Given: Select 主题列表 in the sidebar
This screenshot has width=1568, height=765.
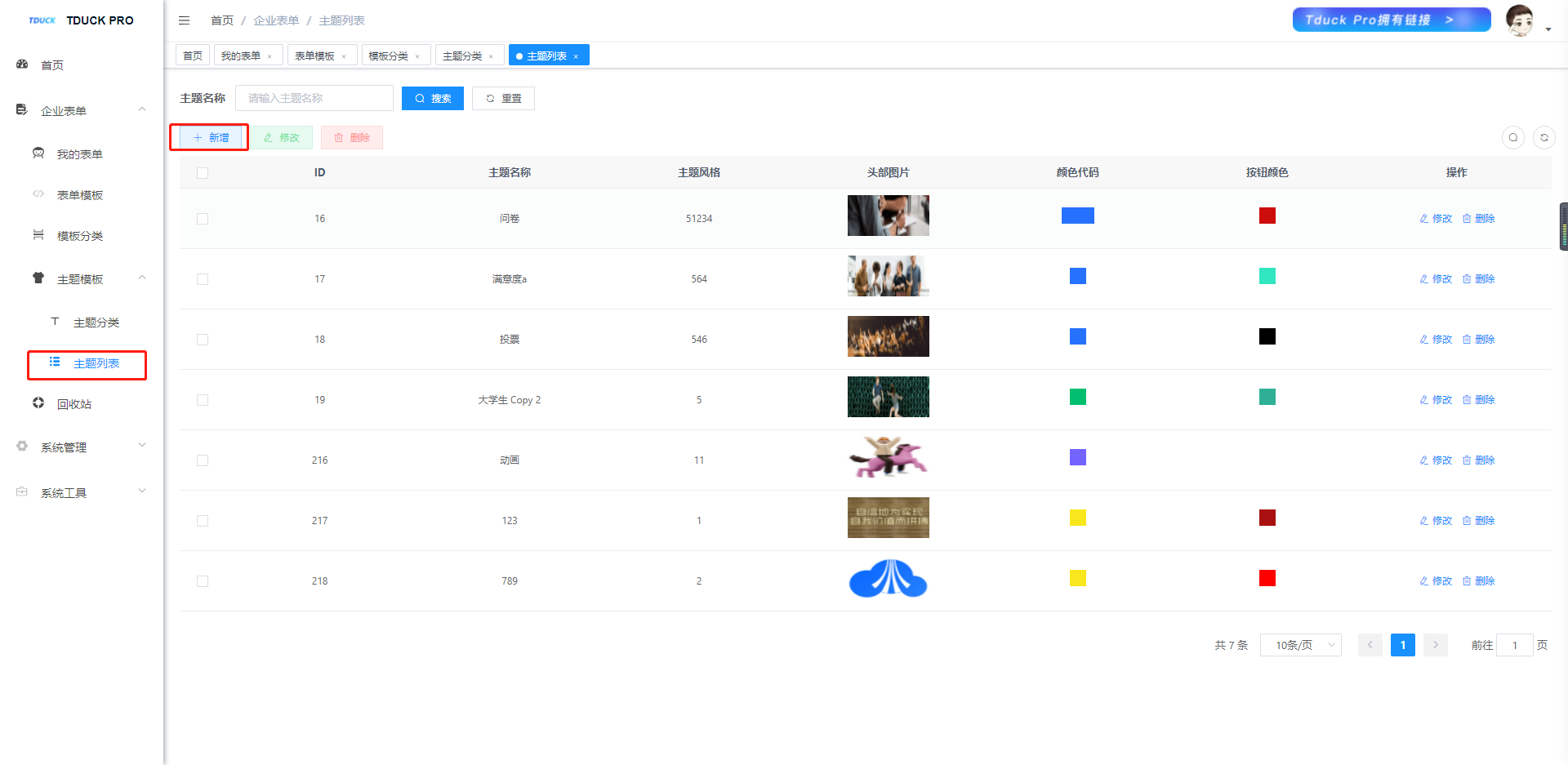Looking at the screenshot, I should [x=96, y=364].
